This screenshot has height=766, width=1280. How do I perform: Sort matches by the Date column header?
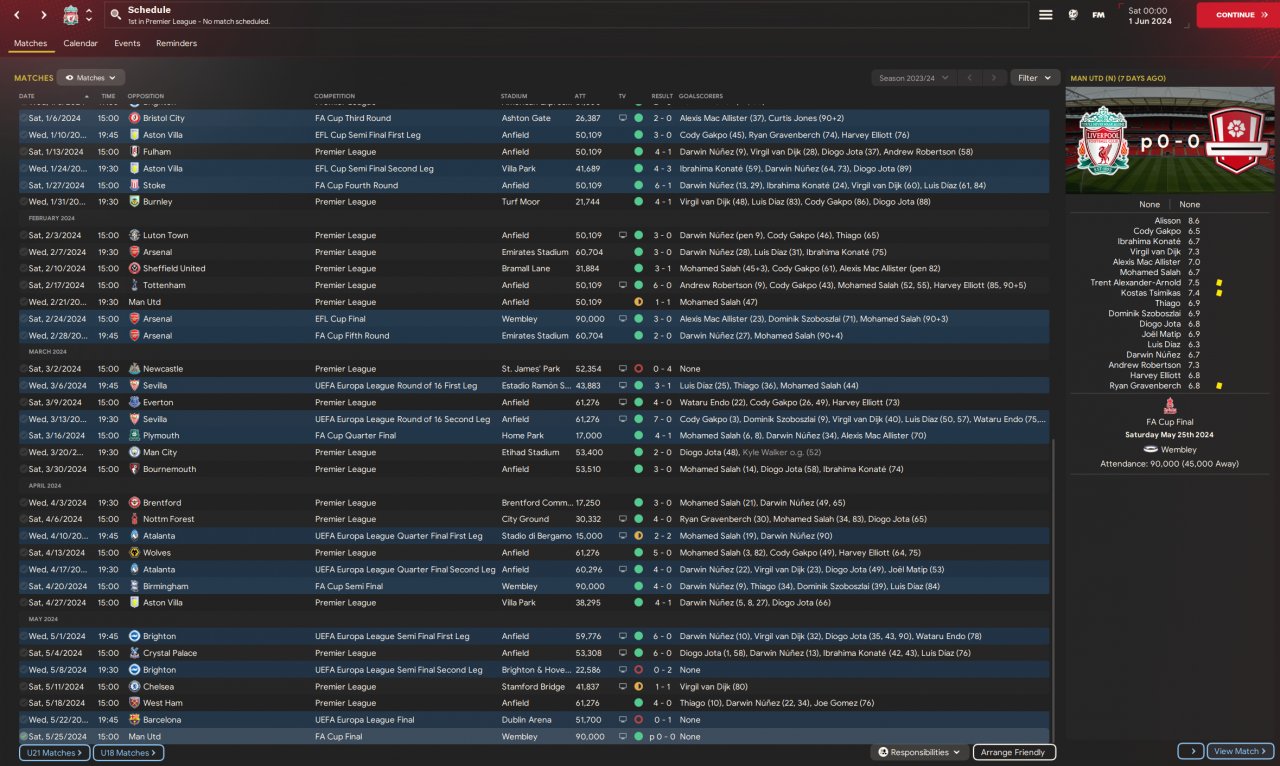26,96
